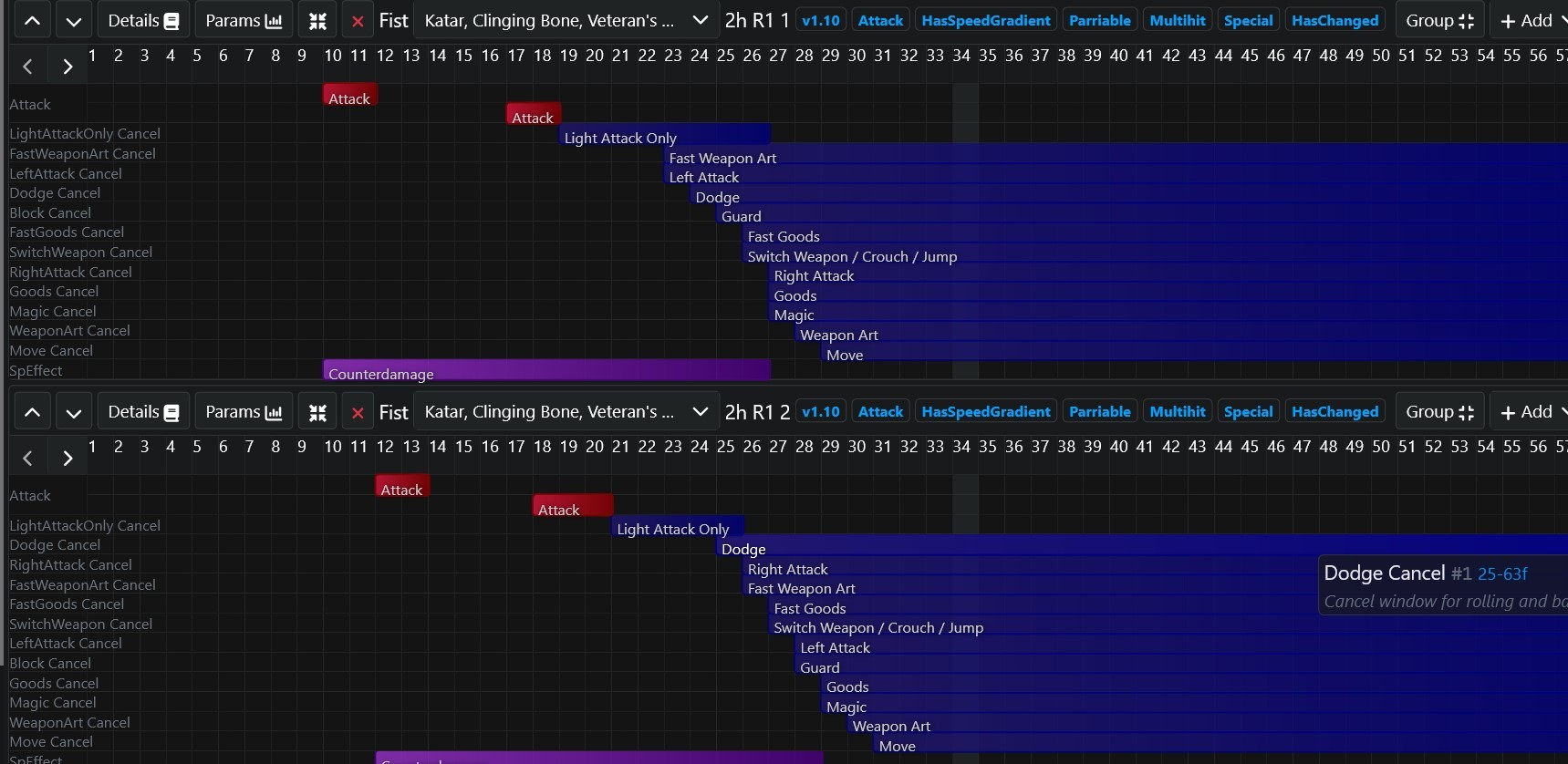
Task: Click the Dodge Cancel tooltip title
Action: 1385,573
